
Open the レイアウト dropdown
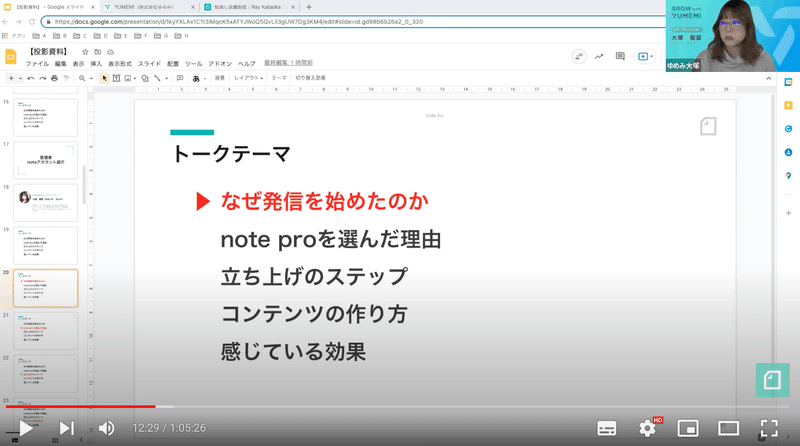[x=248, y=78]
